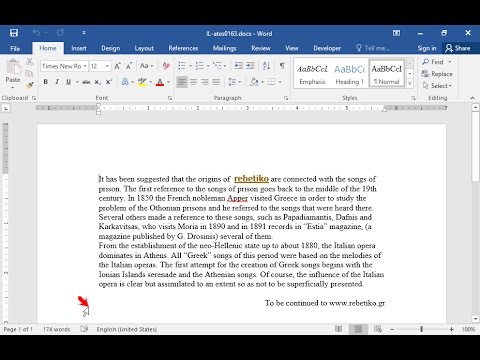Open the proofing status icon in status bar

pos(84,329)
